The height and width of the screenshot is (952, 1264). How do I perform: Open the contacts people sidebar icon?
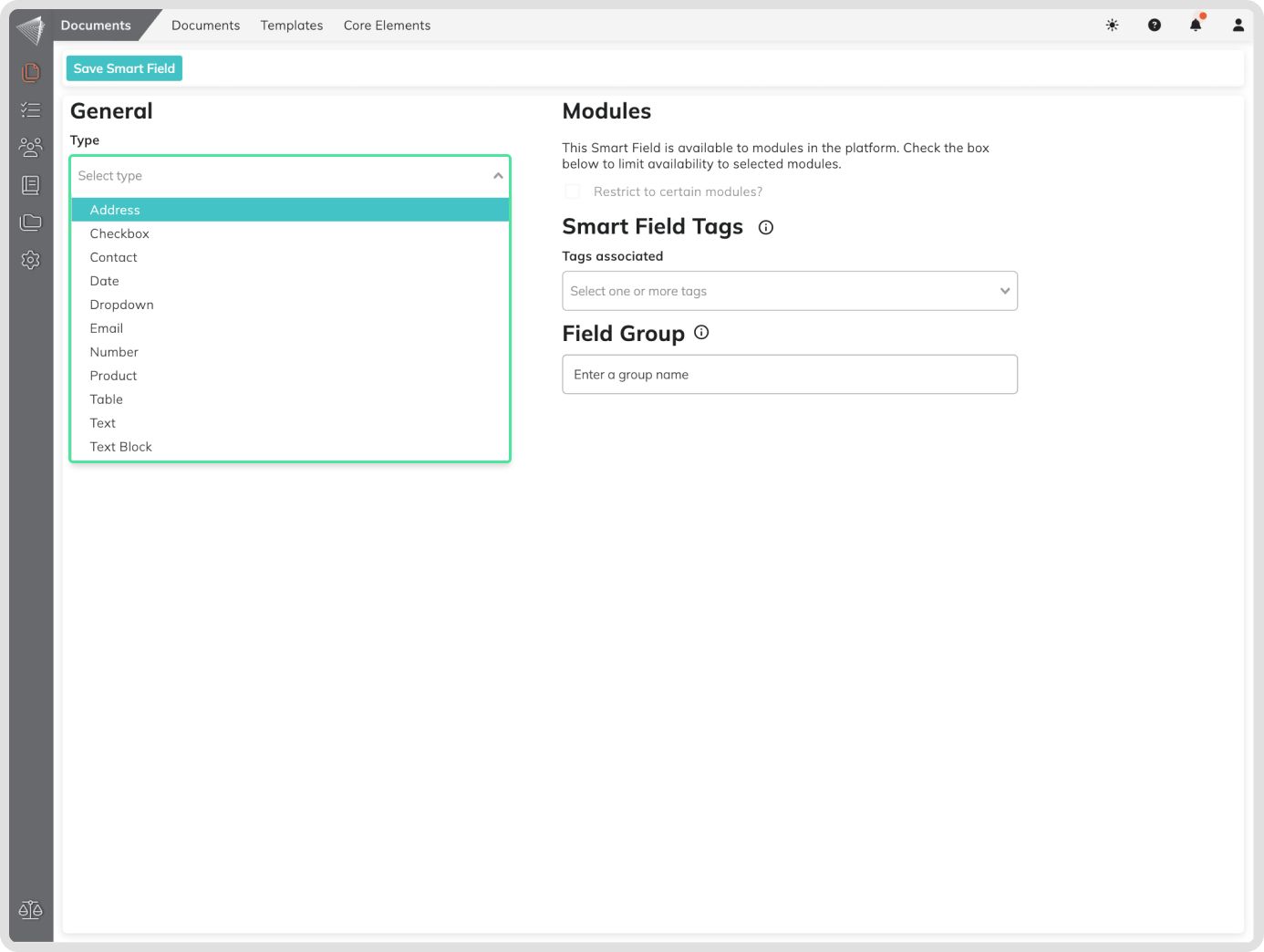pos(31,147)
